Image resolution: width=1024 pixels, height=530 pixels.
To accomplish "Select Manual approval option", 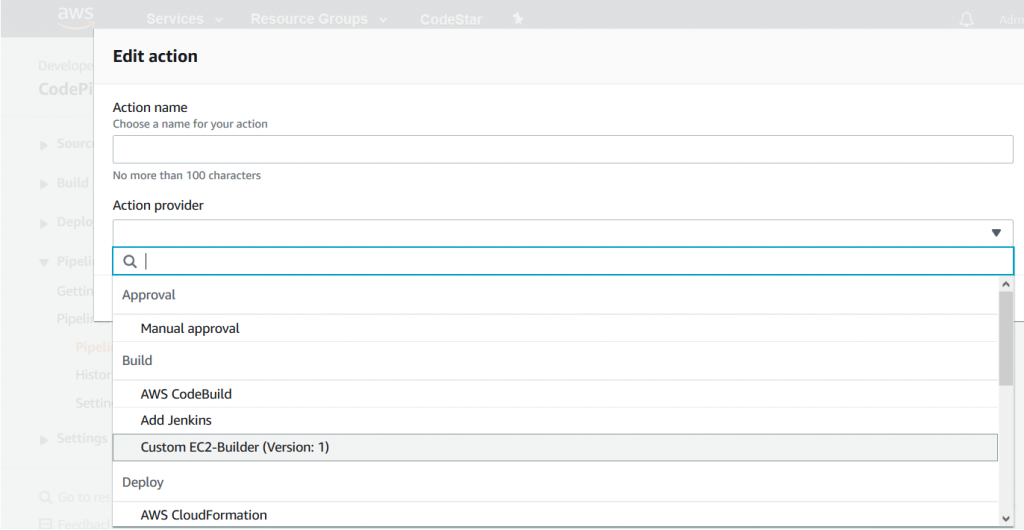I will pos(555,328).
